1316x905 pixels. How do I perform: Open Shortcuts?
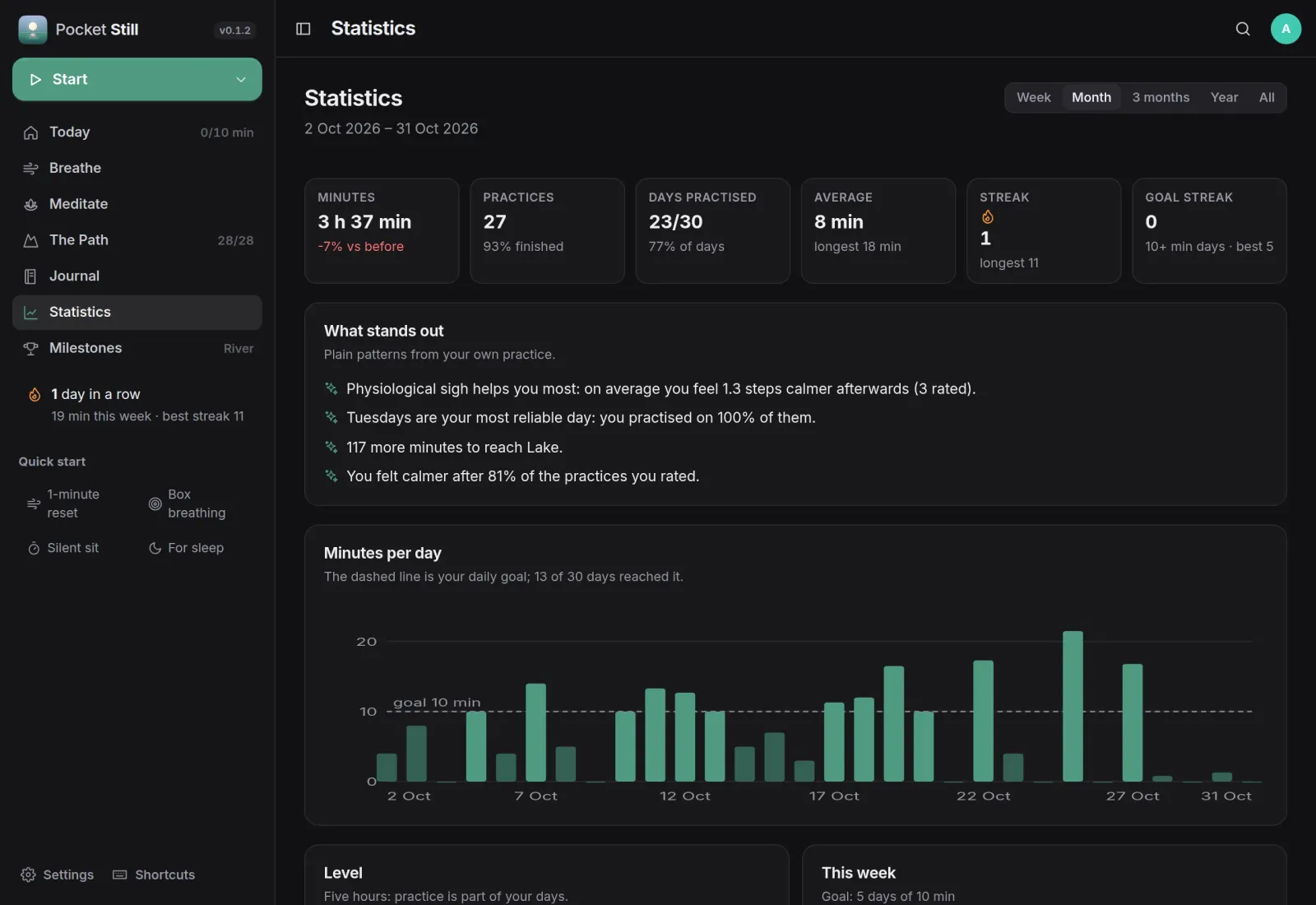(155, 875)
